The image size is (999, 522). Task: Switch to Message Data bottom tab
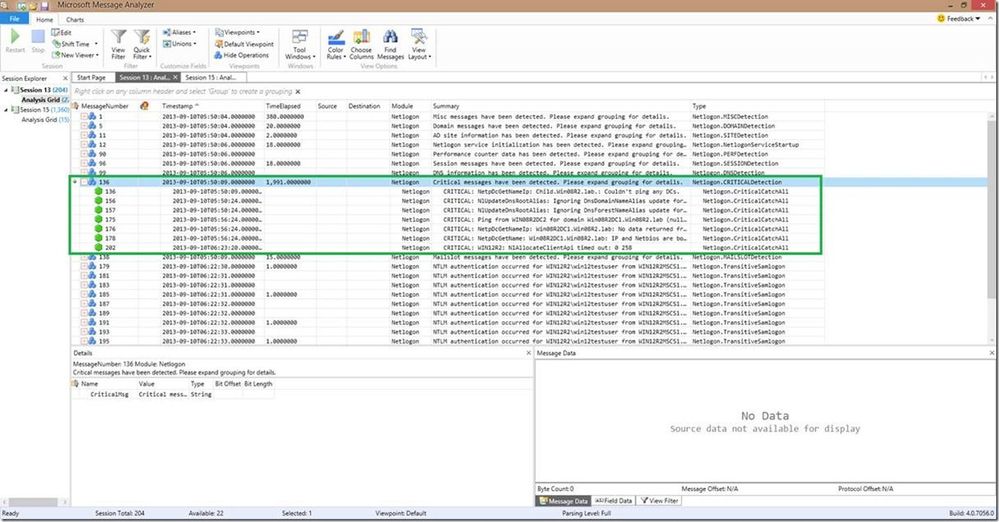tap(564, 501)
